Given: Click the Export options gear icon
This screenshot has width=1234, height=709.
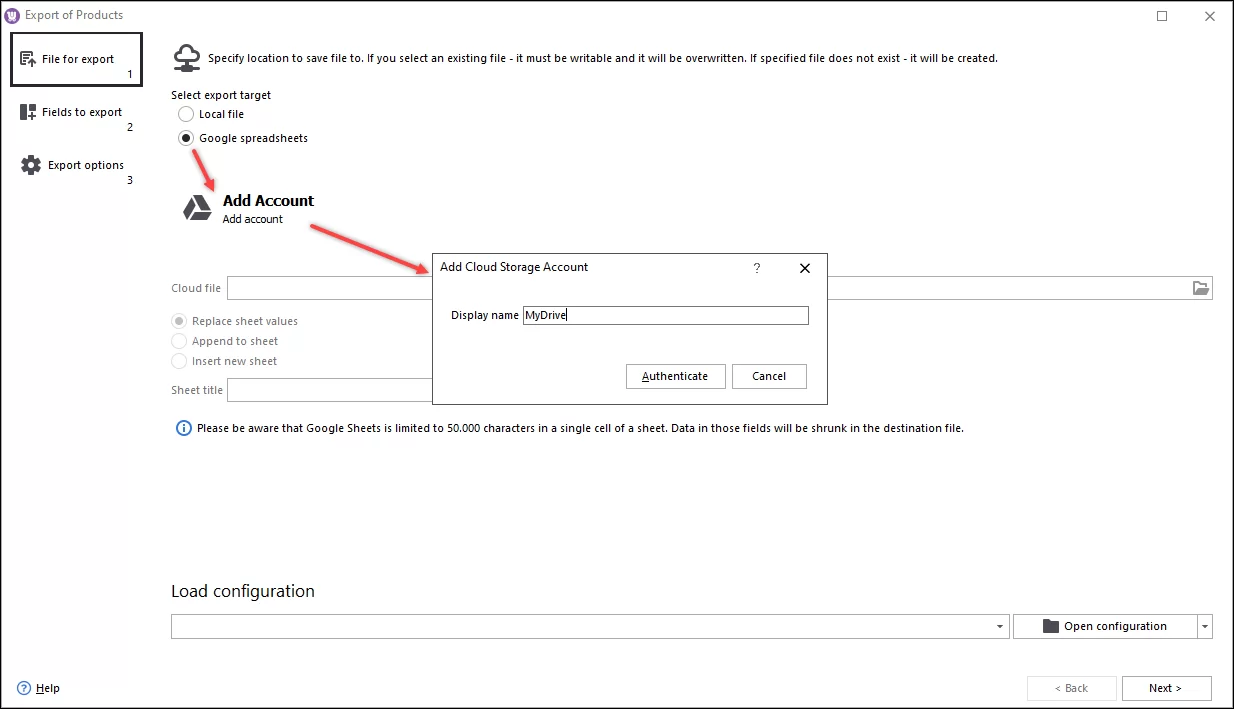Looking at the screenshot, I should coord(30,164).
